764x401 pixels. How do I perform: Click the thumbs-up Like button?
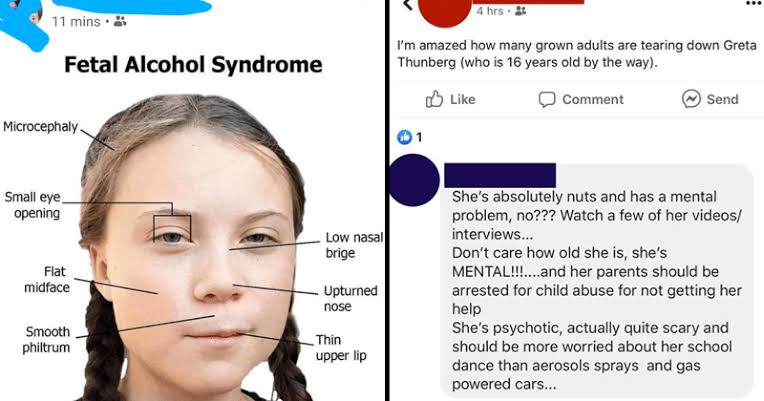tap(450, 99)
